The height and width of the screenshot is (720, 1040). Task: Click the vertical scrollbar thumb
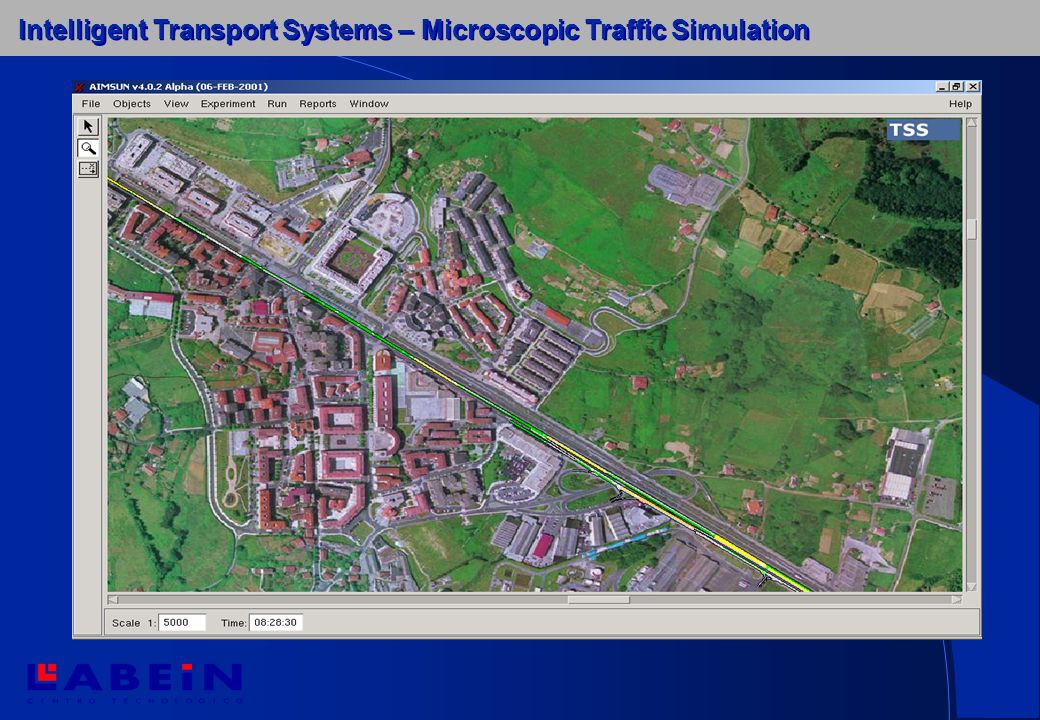(972, 229)
